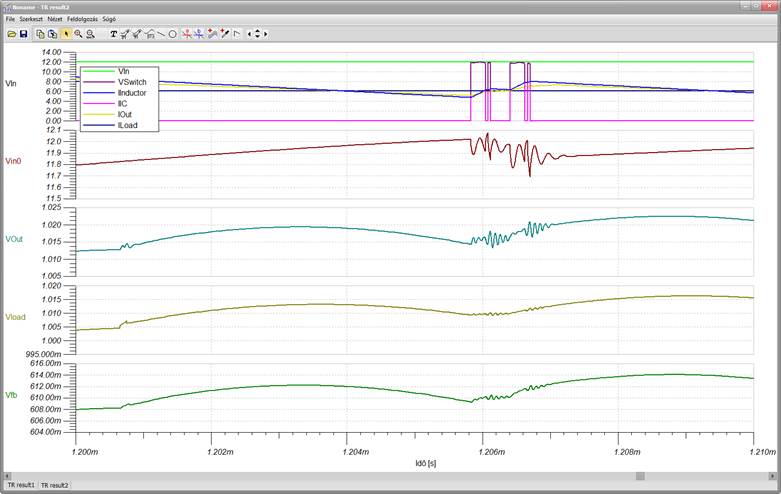Click the 616.00m tick on Vfb axis
The image size is (781, 494).
pos(46,364)
